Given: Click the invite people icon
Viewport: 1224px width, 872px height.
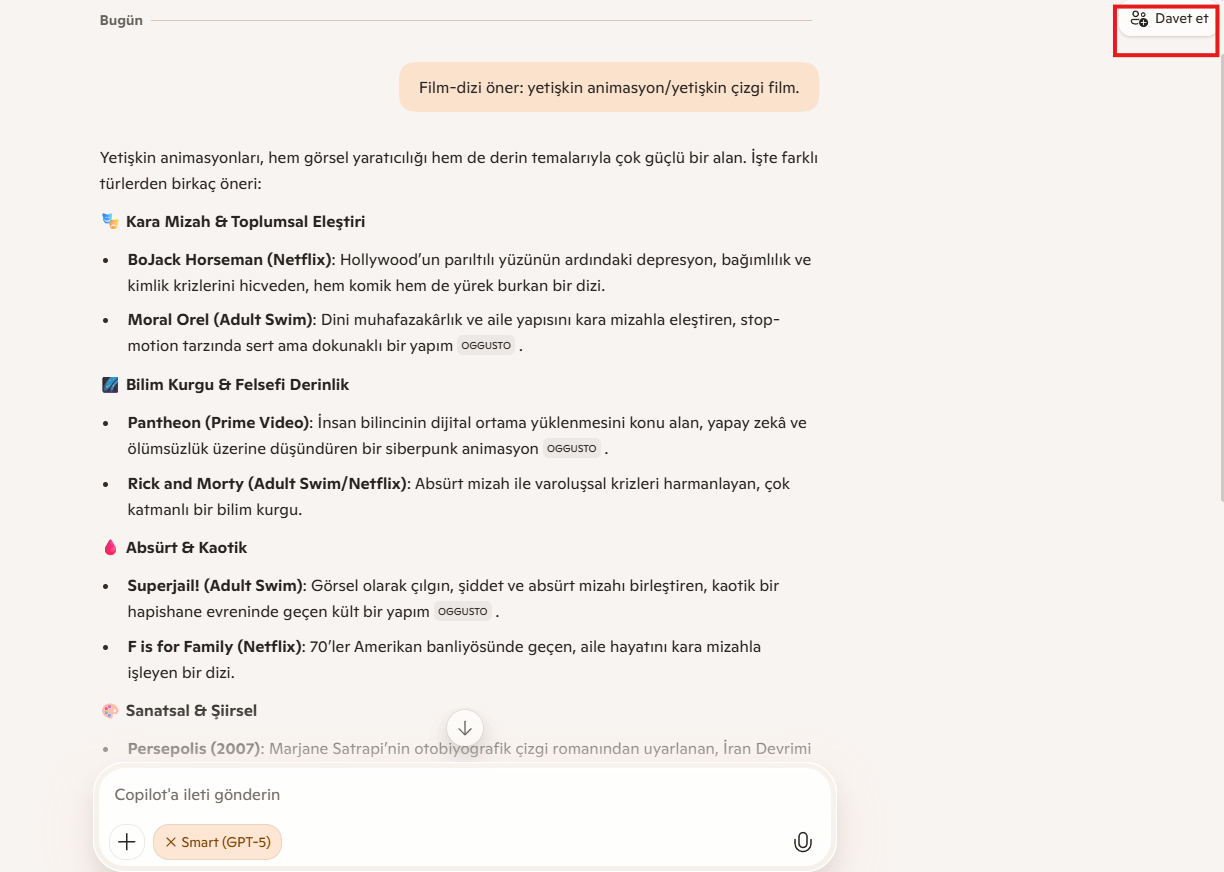Looking at the screenshot, I should [1139, 18].
